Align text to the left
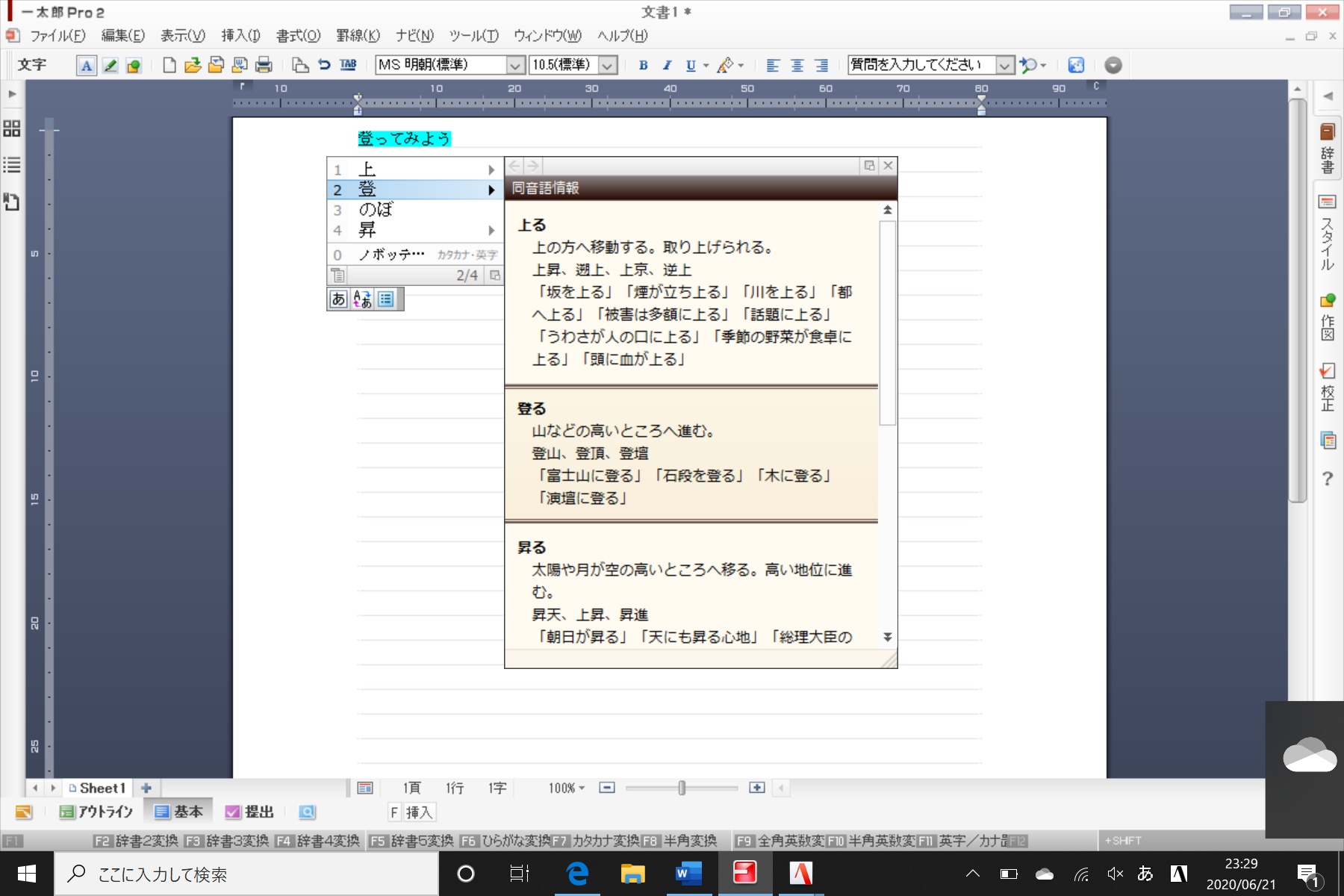1344x896 pixels. (773, 65)
